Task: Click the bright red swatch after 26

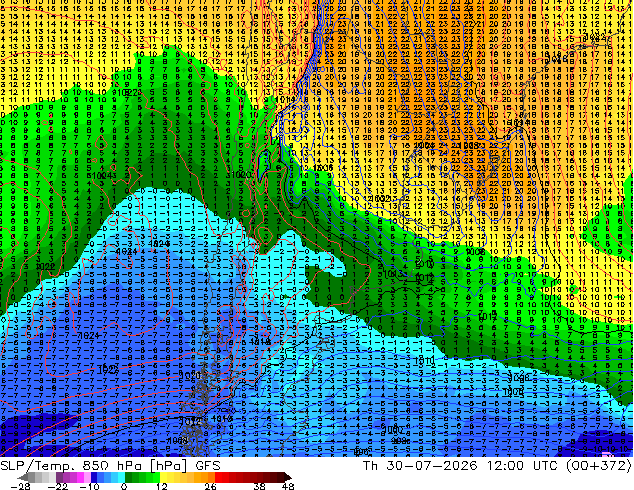Action: [x=218, y=478]
